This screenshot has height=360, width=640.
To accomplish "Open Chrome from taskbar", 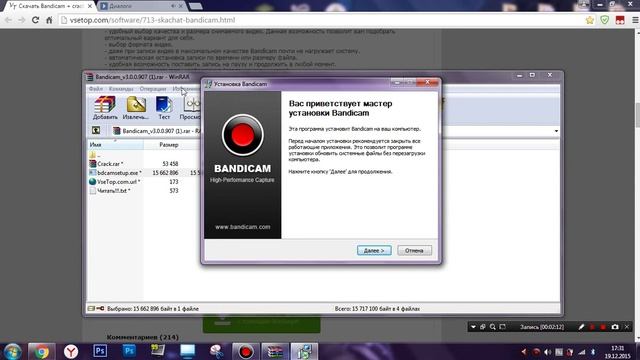I will pyautogui.click(x=41, y=351).
